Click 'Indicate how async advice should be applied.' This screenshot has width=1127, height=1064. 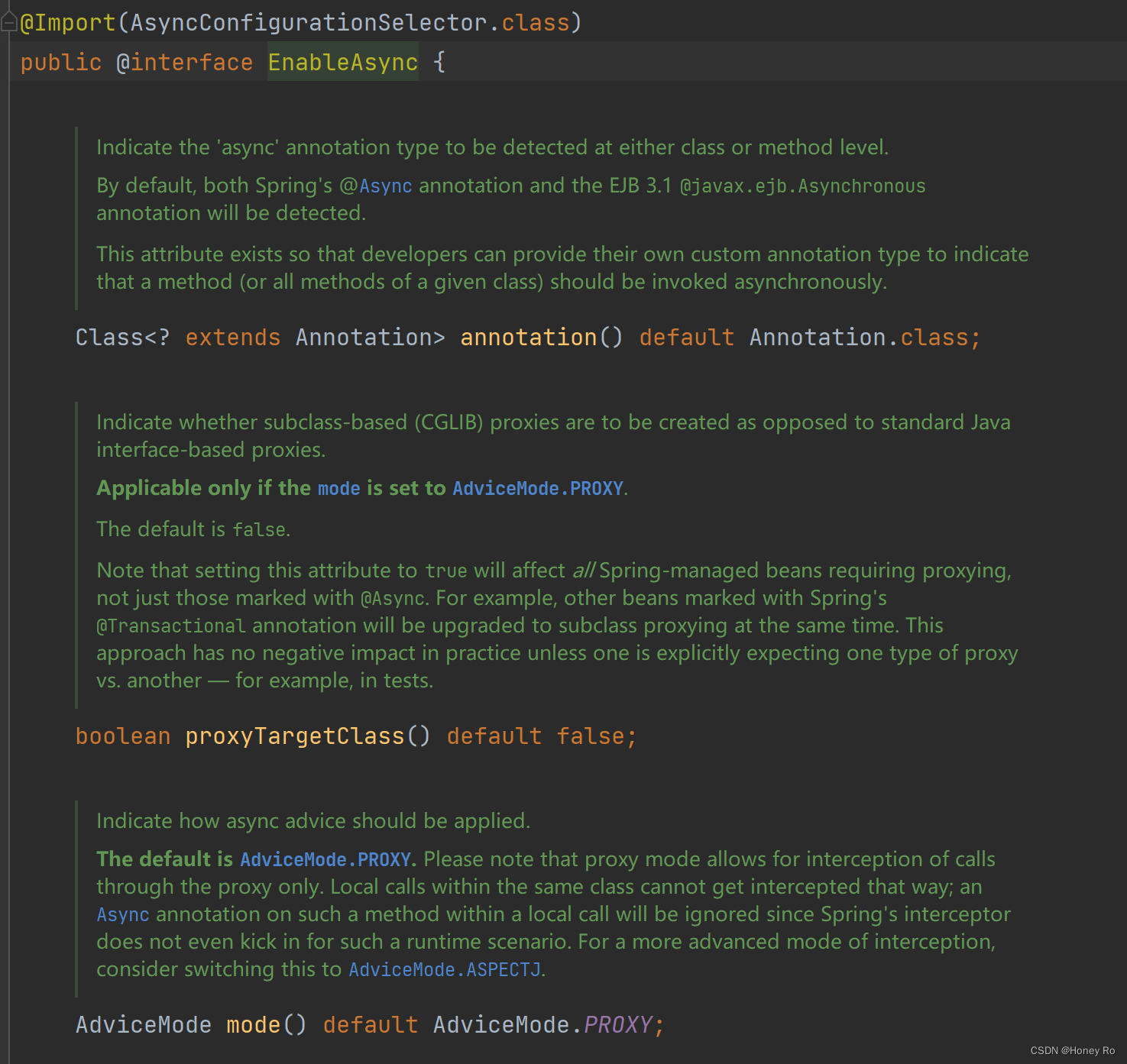[313, 821]
